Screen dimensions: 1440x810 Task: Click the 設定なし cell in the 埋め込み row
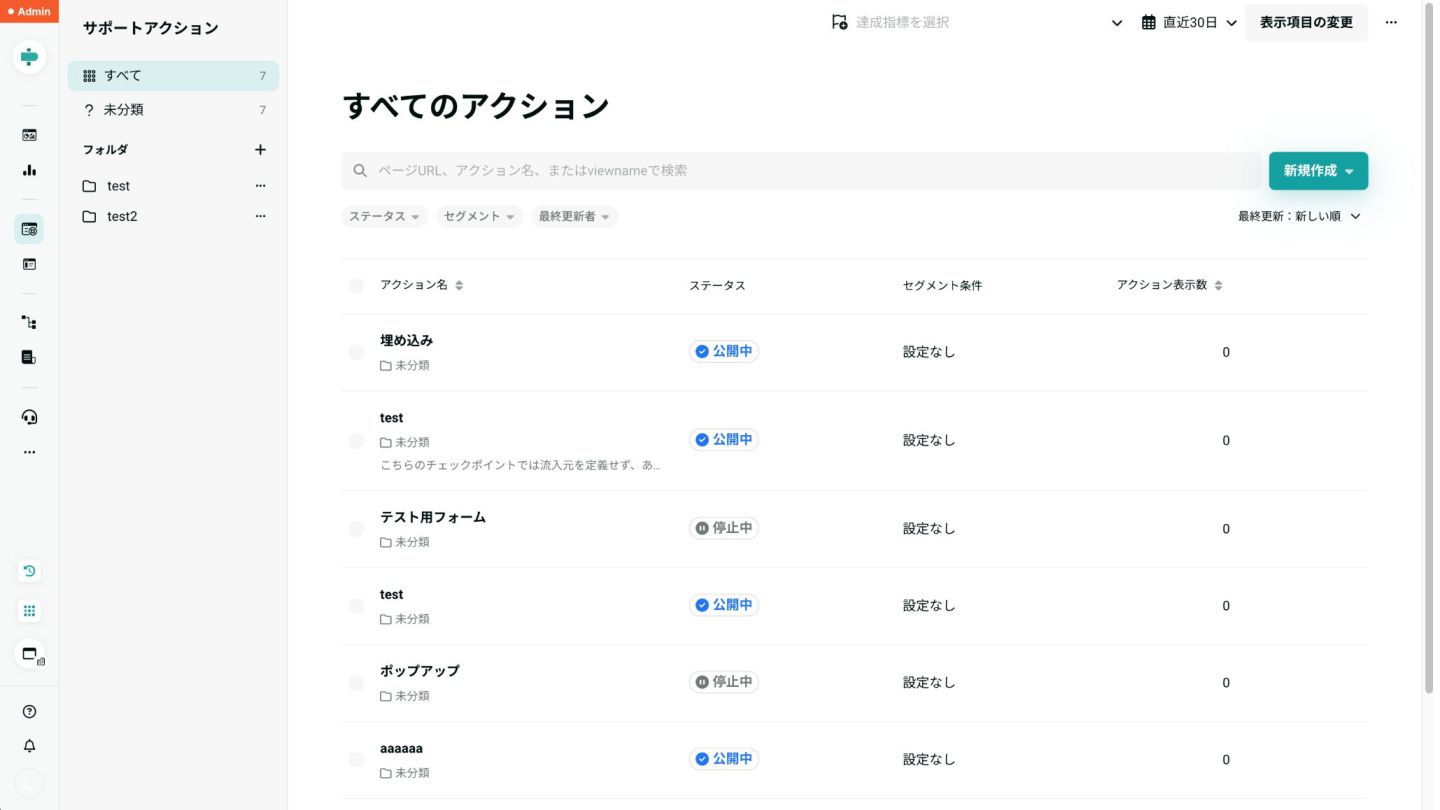click(x=929, y=352)
